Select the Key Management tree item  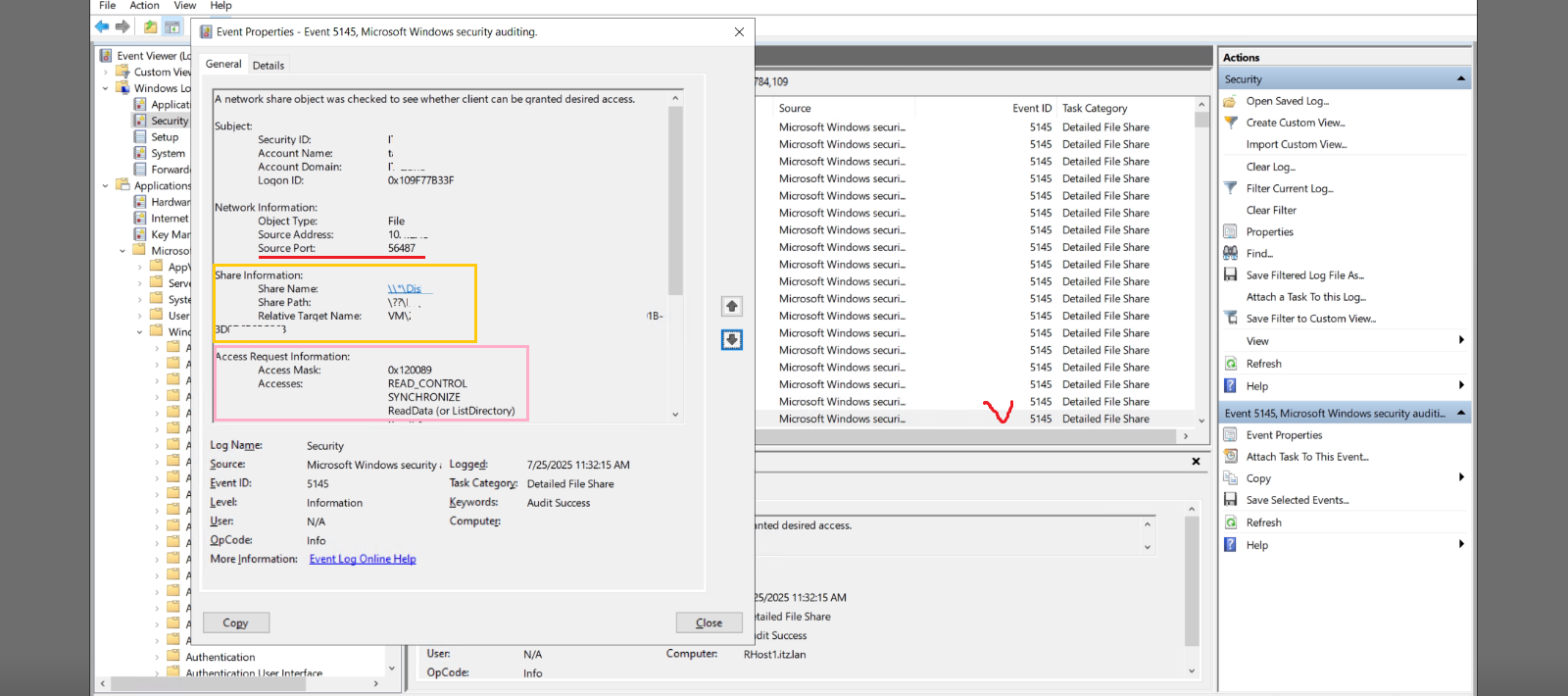pos(171,234)
